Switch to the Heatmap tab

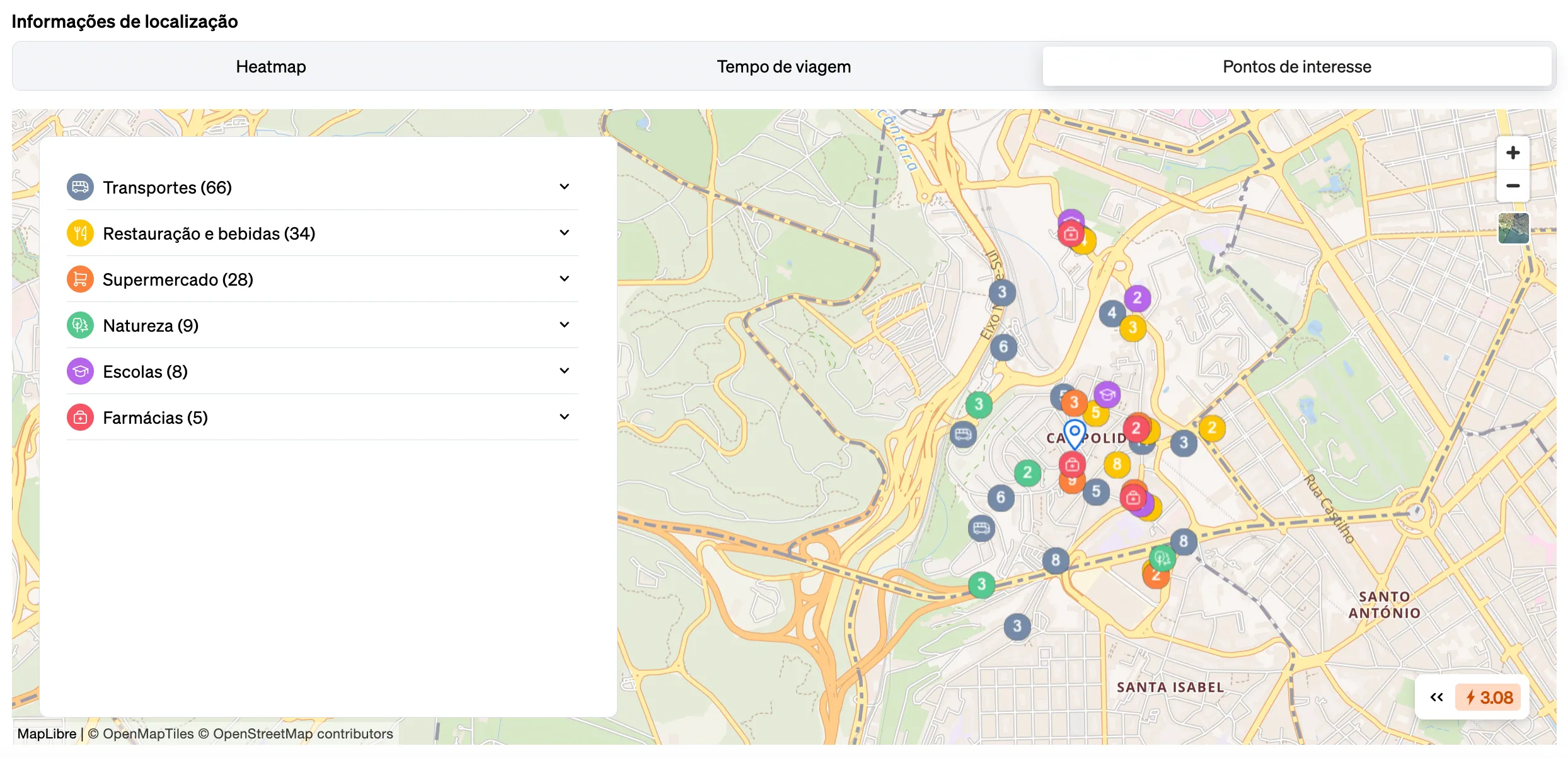pyautogui.click(x=271, y=66)
